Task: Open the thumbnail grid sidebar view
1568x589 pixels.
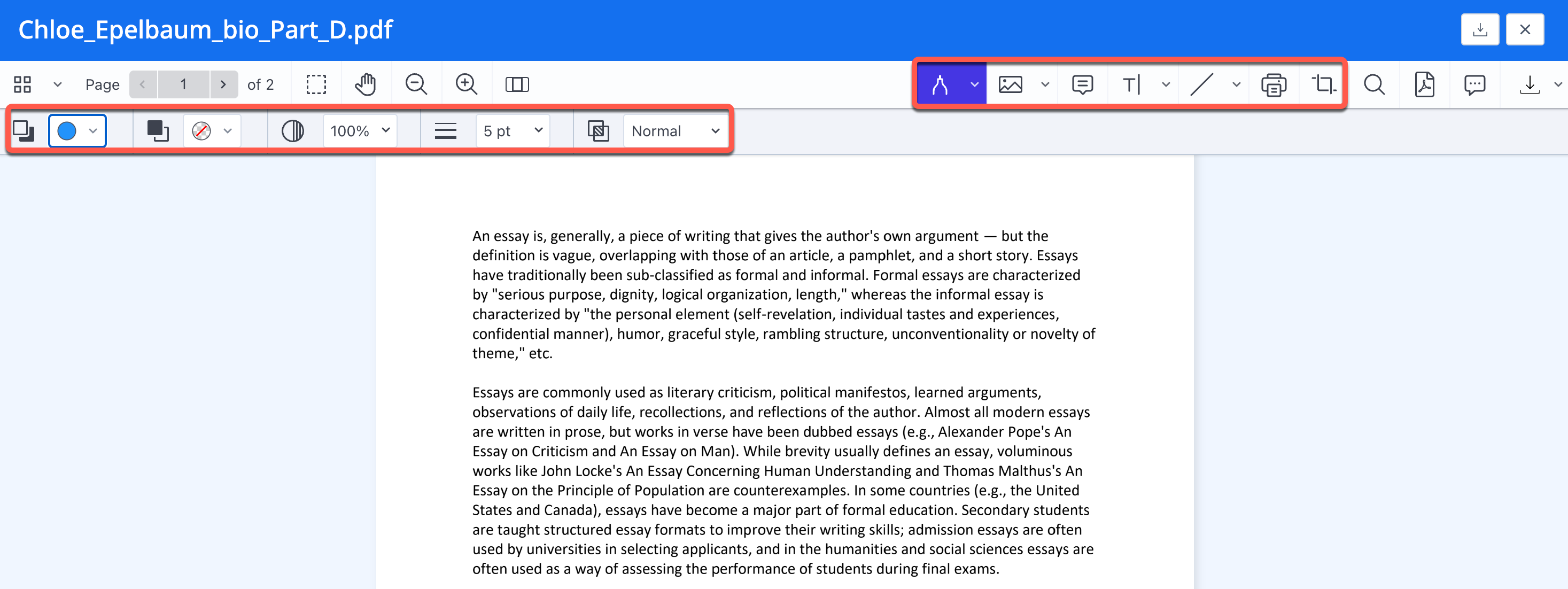Action: tap(22, 84)
